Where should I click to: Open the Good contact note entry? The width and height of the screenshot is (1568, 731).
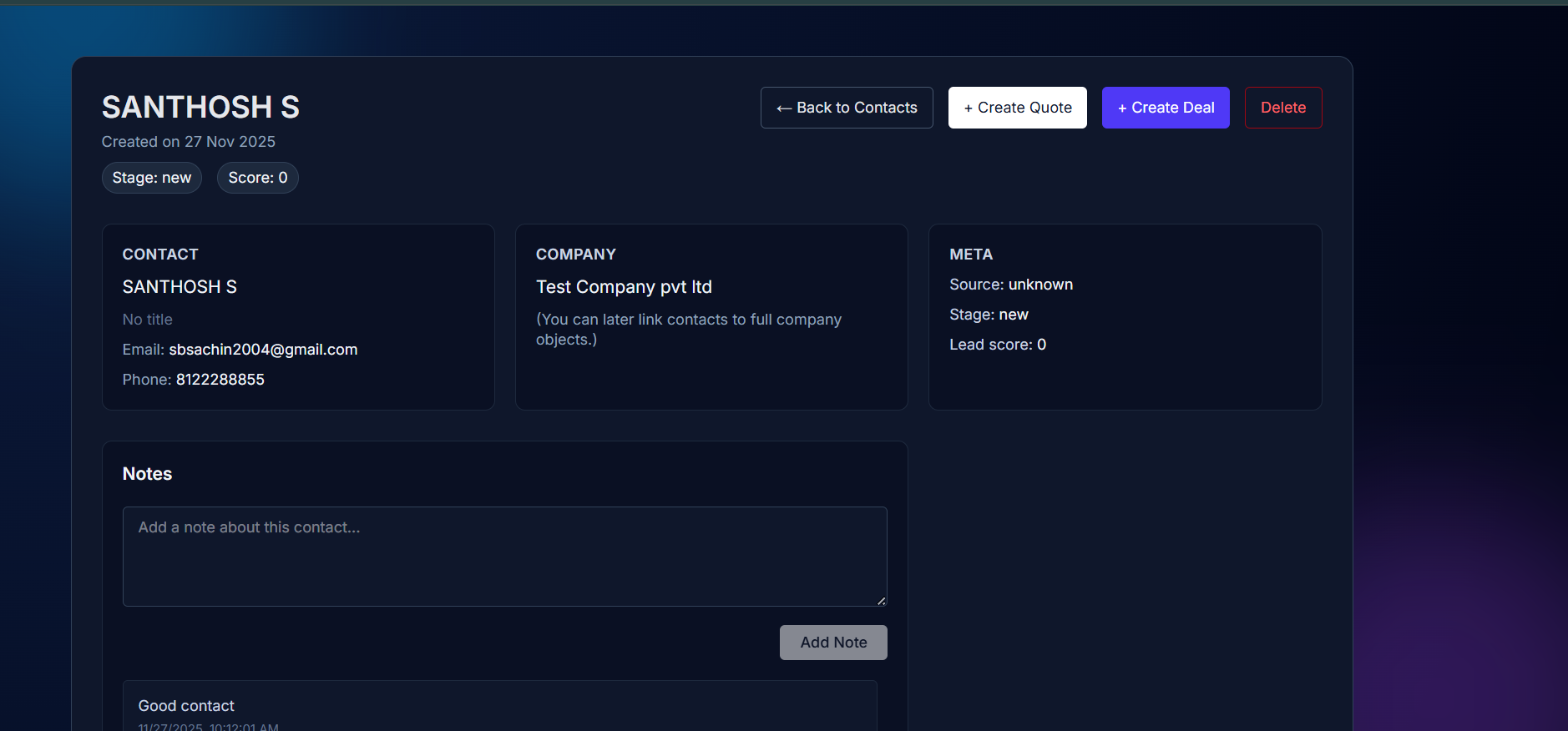500,706
